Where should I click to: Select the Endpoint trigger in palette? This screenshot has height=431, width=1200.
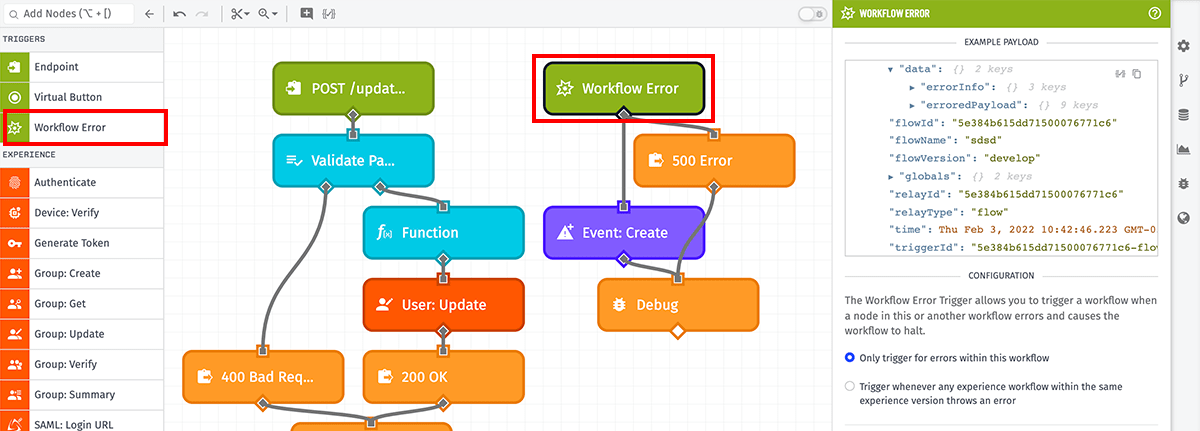pyautogui.click(x=82, y=67)
